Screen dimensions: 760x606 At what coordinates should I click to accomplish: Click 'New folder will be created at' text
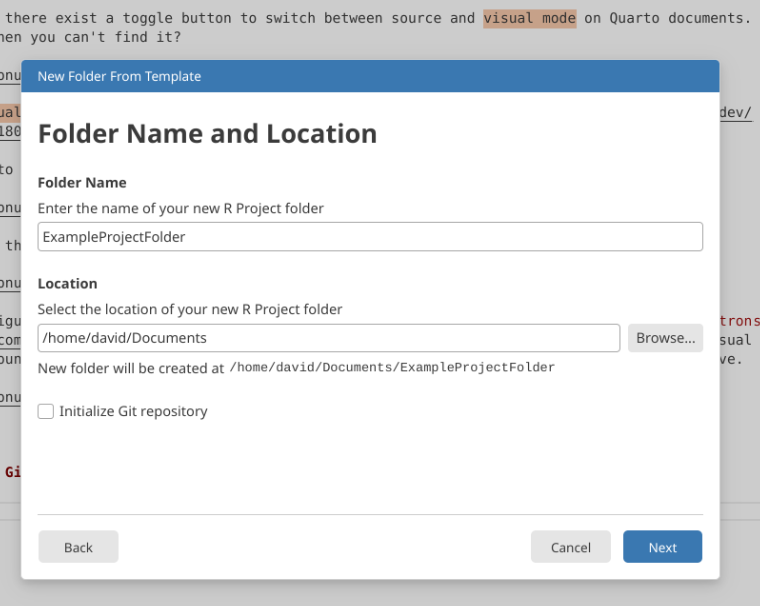click(x=131, y=368)
